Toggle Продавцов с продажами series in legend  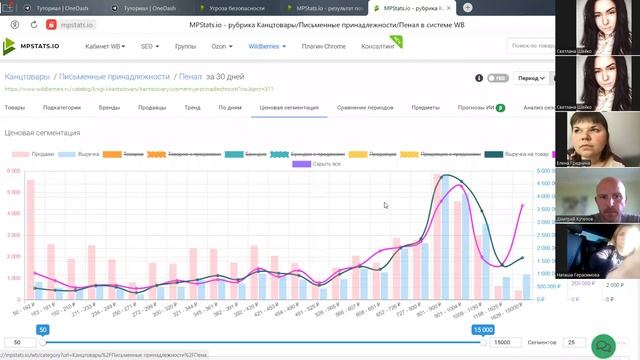click(x=441, y=154)
